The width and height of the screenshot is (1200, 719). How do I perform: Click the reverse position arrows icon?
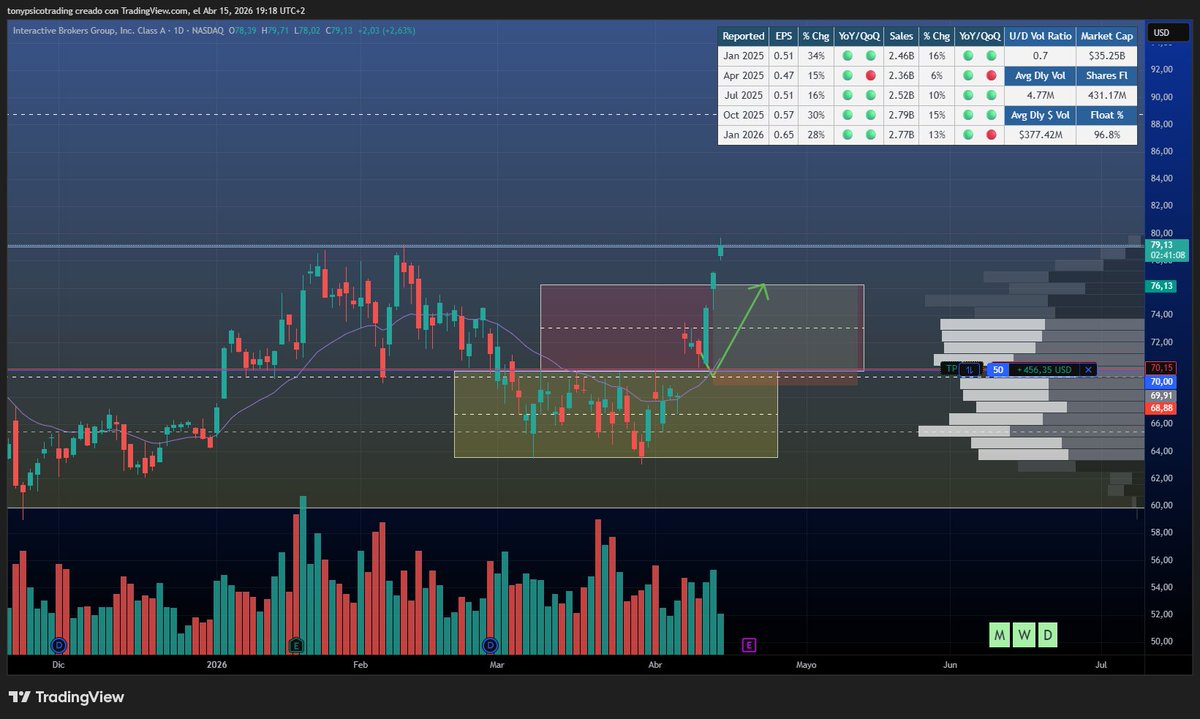tap(971, 369)
